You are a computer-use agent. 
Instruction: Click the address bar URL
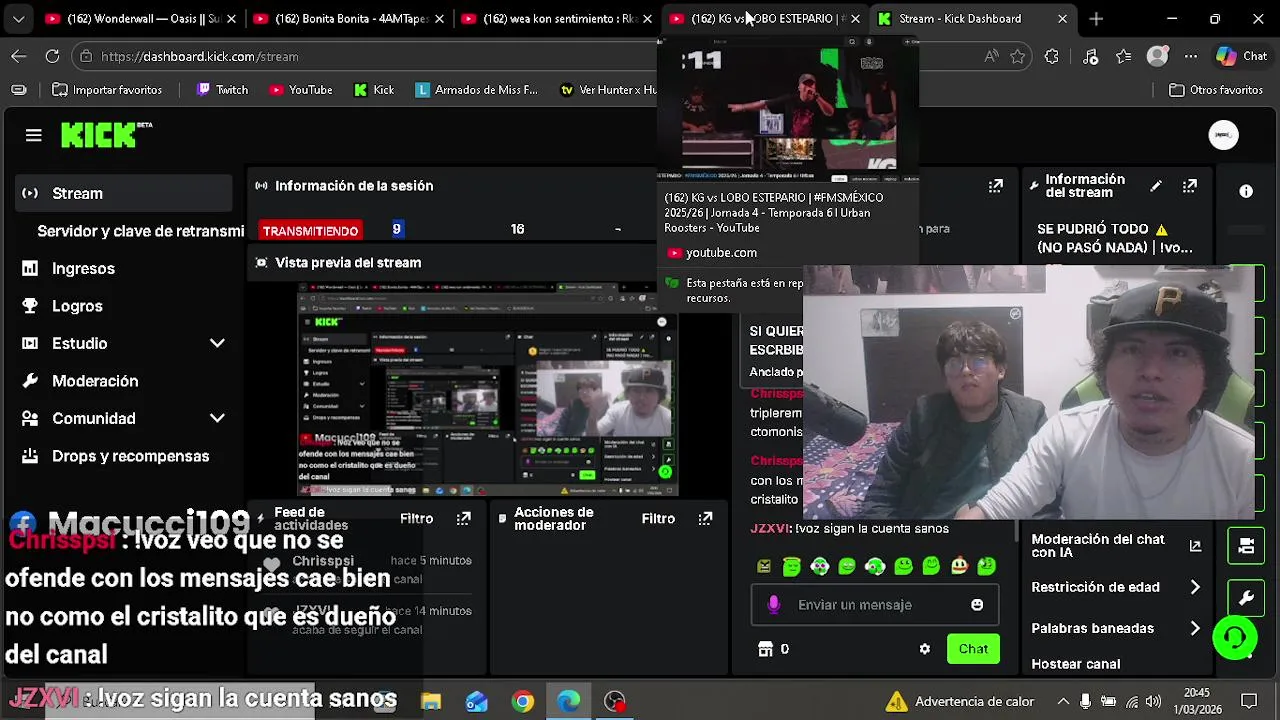(x=200, y=57)
